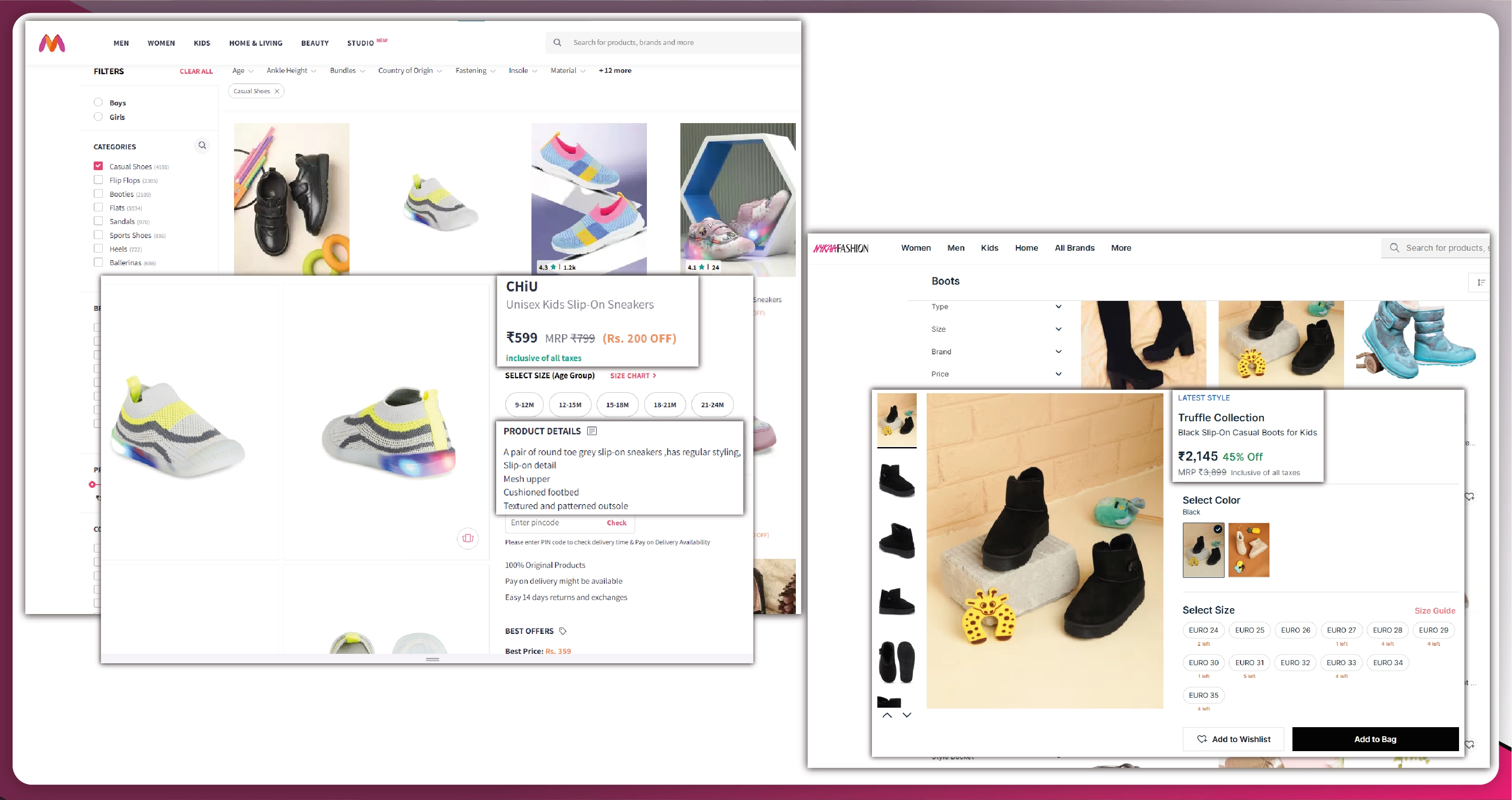This screenshot has width=1512, height=800.
Task: Click the Best Offers tag icon
Action: [562, 631]
